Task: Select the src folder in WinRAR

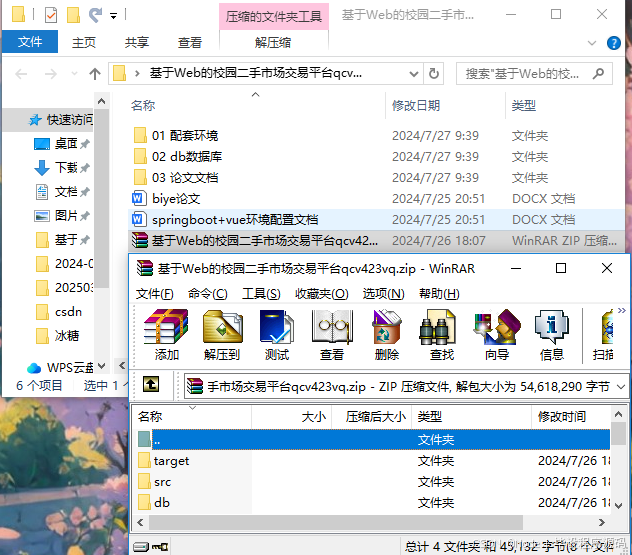Action: [162, 482]
